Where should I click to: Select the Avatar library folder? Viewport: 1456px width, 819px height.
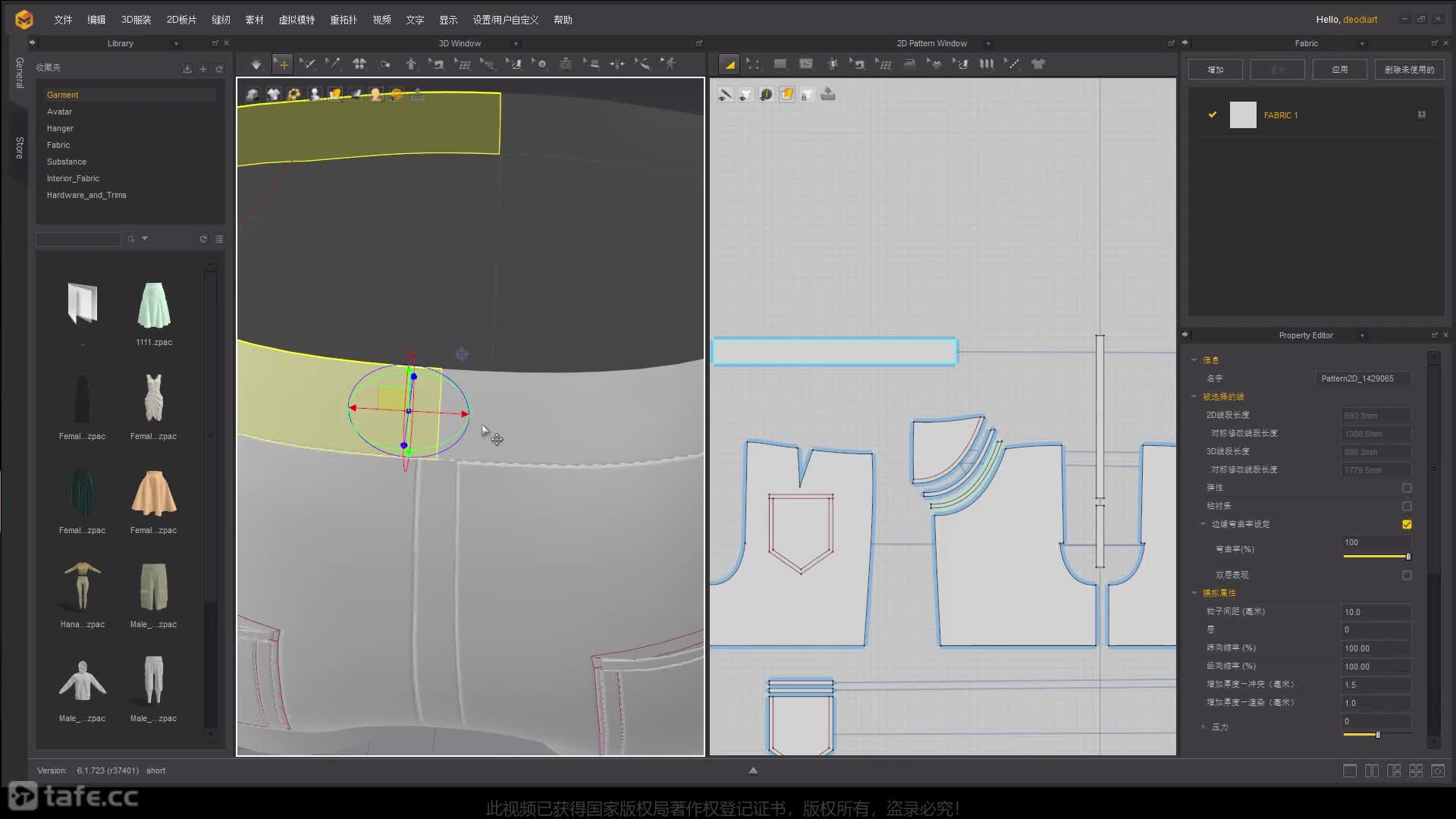pos(60,111)
